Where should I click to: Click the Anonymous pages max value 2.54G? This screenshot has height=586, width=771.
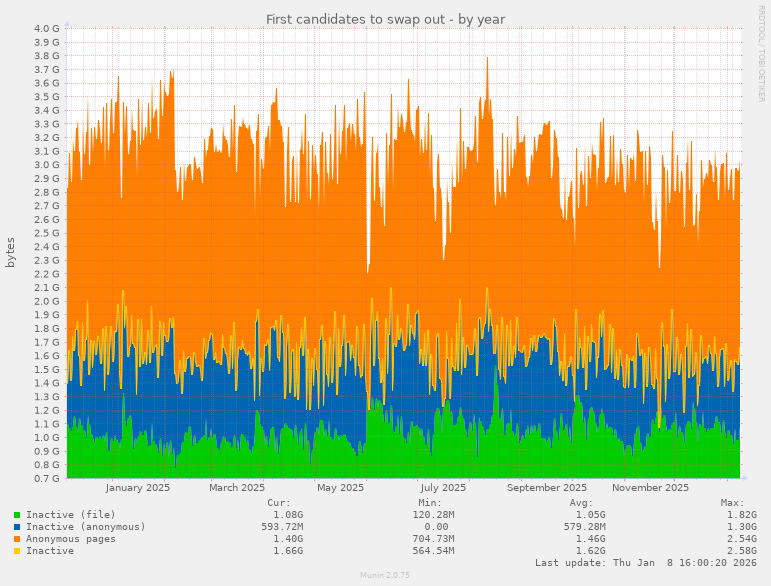pos(742,539)
